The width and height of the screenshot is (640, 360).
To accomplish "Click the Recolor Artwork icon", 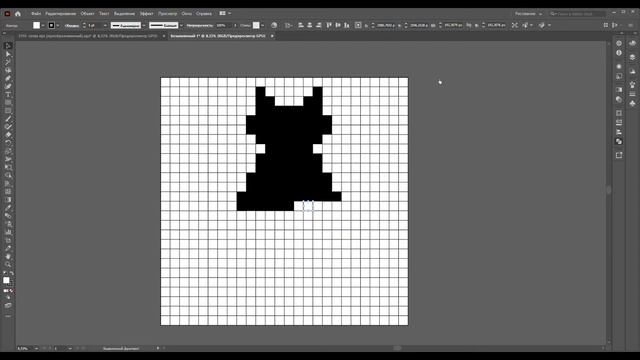I will pos(274,25).
